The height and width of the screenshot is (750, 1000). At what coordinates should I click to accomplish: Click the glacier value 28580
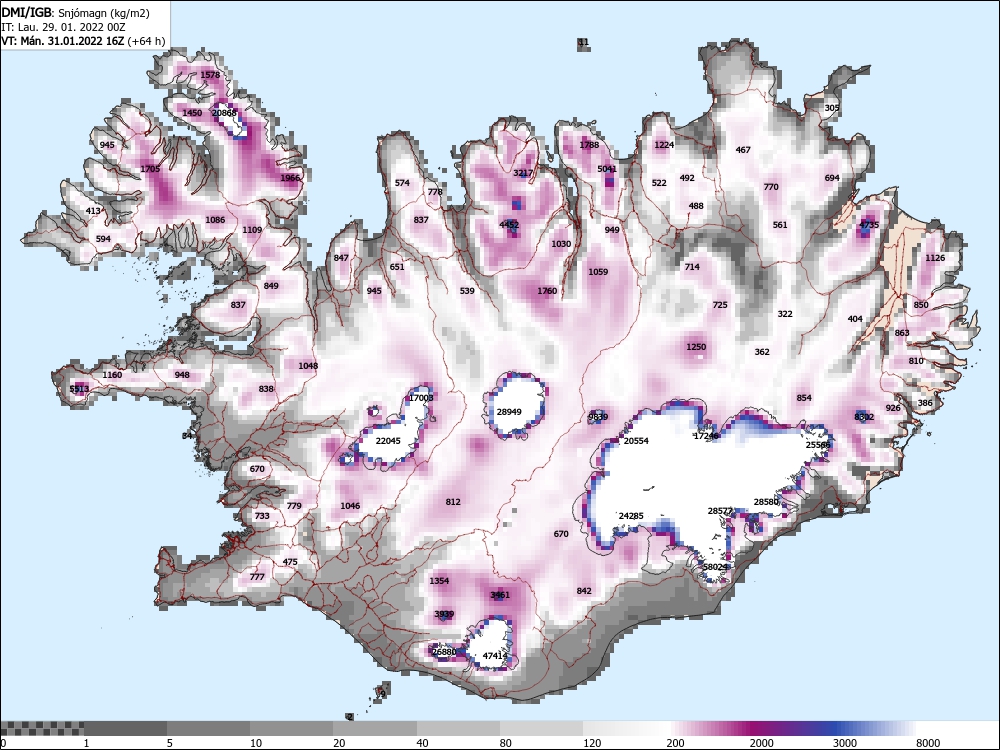pos(766,503)
